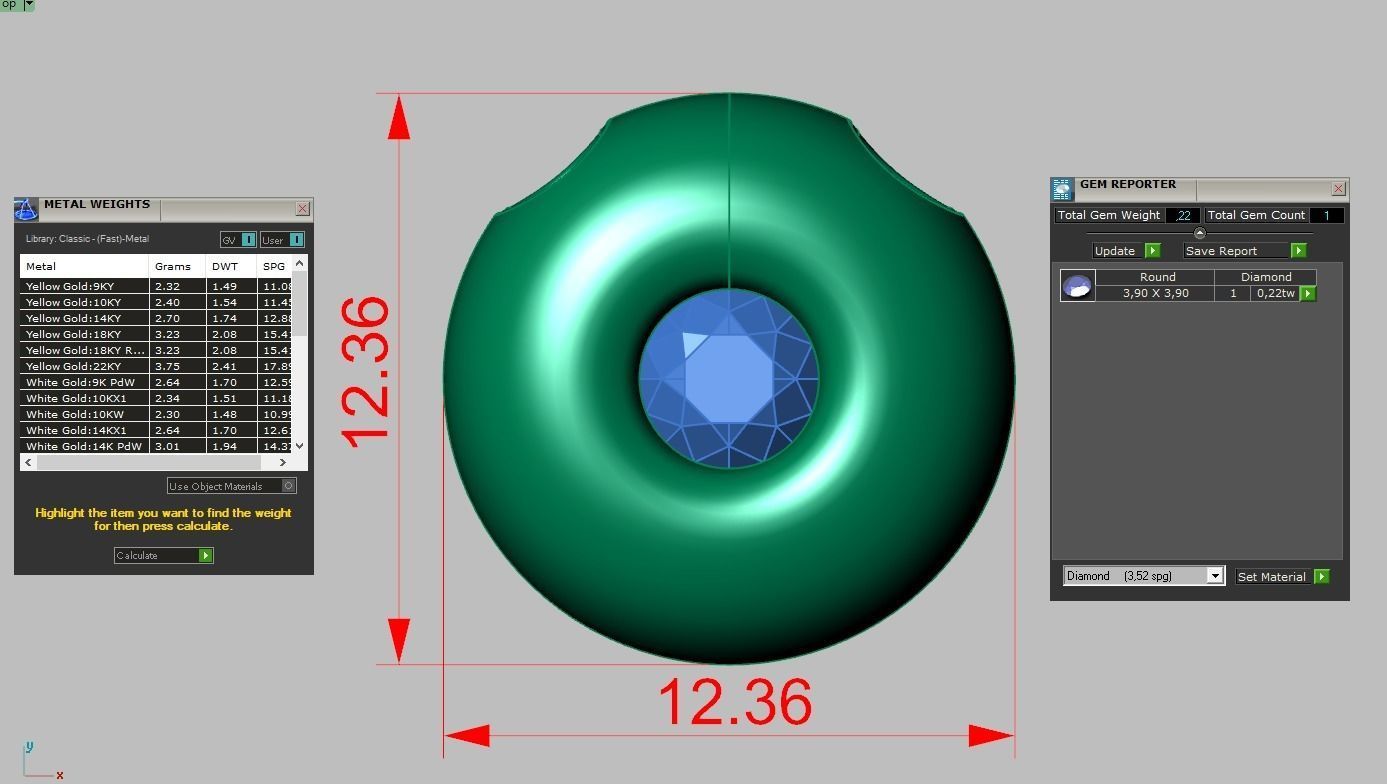Click the horizontal 12.36 dimension text
The image size is (1387, 784).
735,702
